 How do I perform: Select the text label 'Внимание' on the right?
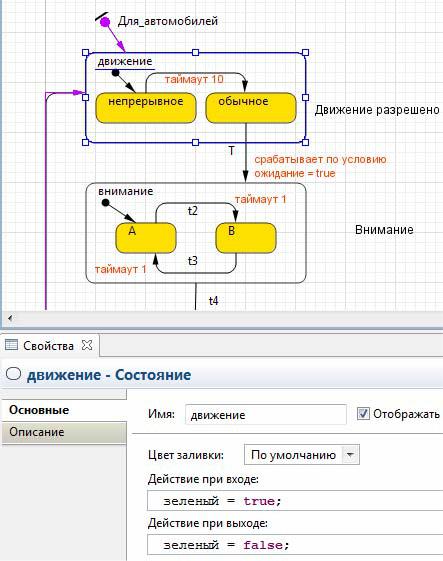coord(384,230)
